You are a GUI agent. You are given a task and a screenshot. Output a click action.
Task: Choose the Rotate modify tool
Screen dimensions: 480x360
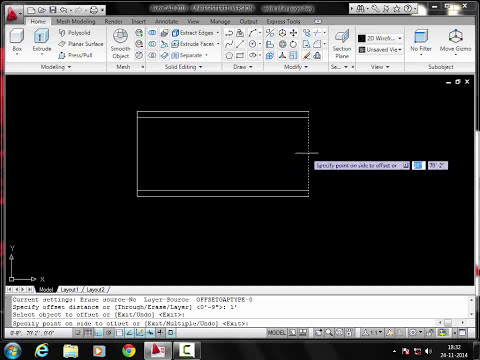pos(293,44)
